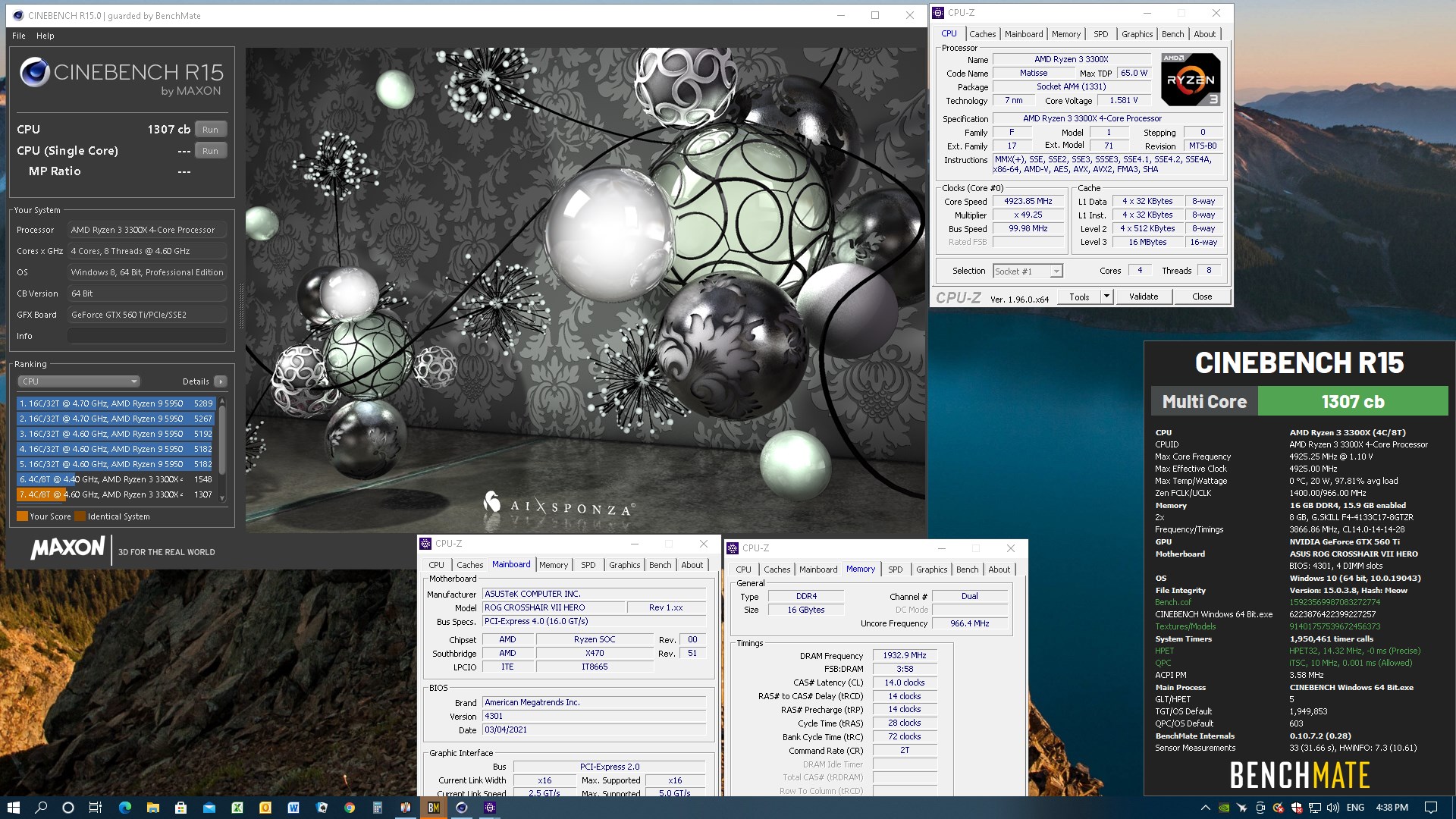Click the empty Info field in Your System

click(147, 336)
